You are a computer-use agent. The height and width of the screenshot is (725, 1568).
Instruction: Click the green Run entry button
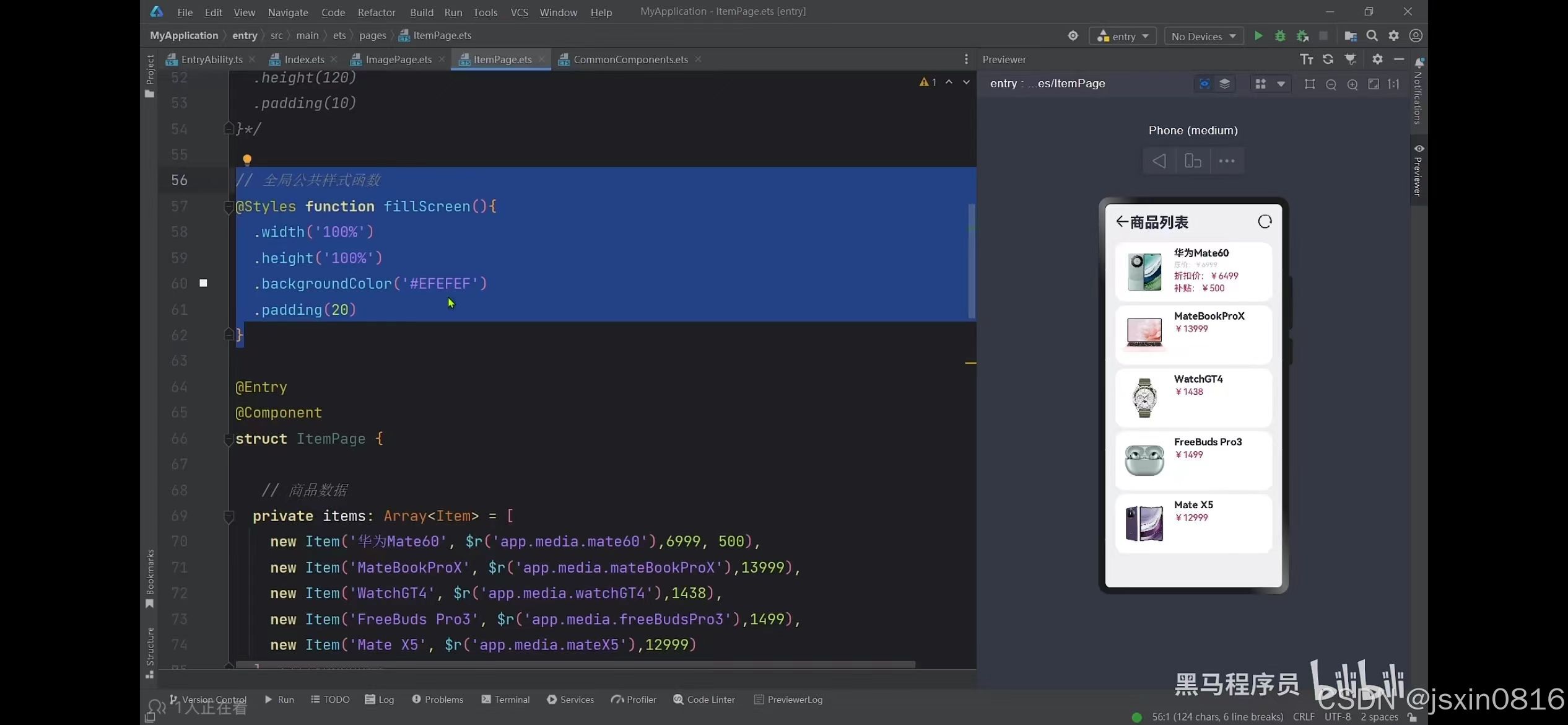coord(1258,36)
